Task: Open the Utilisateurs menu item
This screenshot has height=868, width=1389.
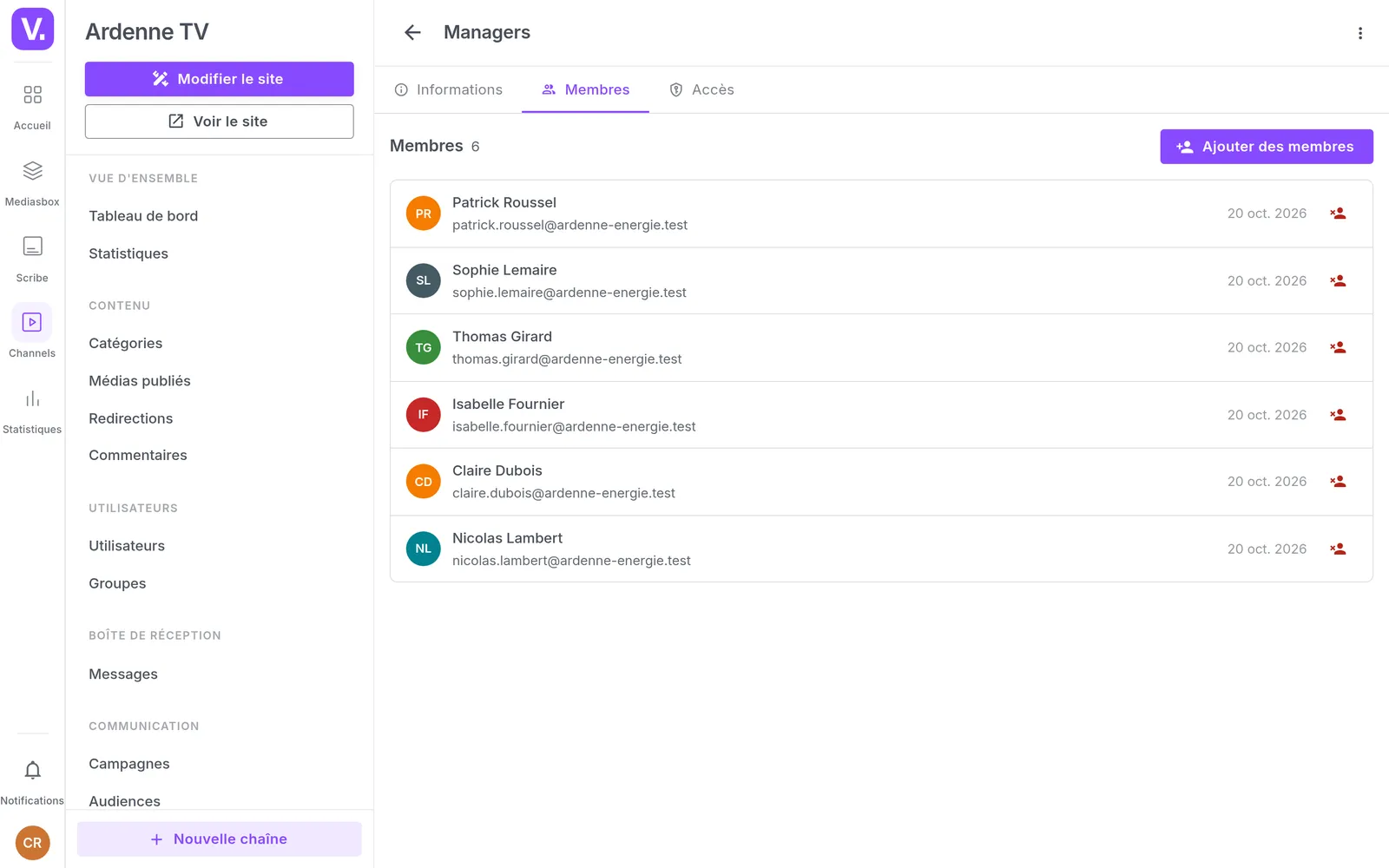Action: (x=127, y=546)
